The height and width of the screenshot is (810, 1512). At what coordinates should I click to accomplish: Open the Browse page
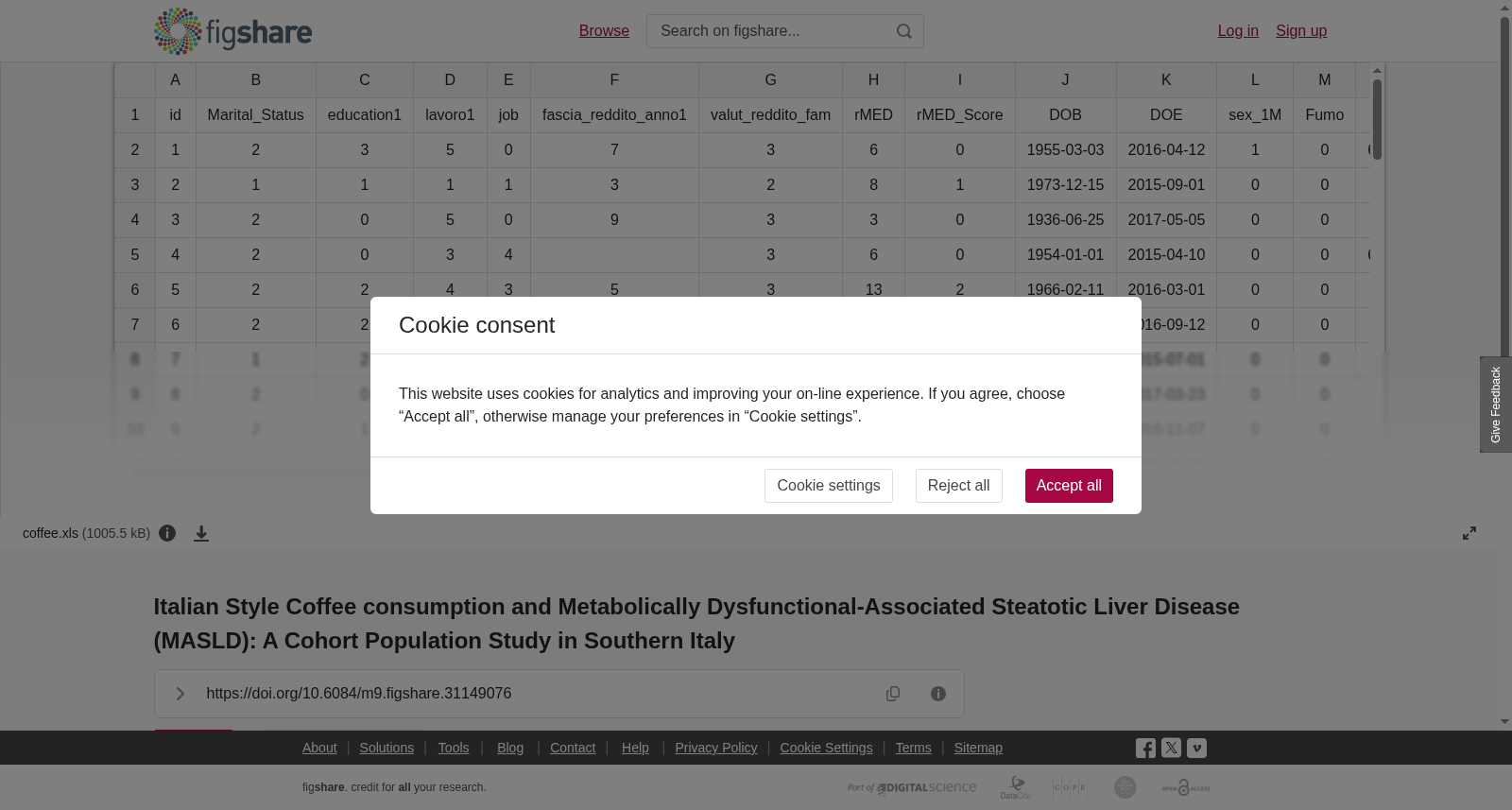coord(604,31)
